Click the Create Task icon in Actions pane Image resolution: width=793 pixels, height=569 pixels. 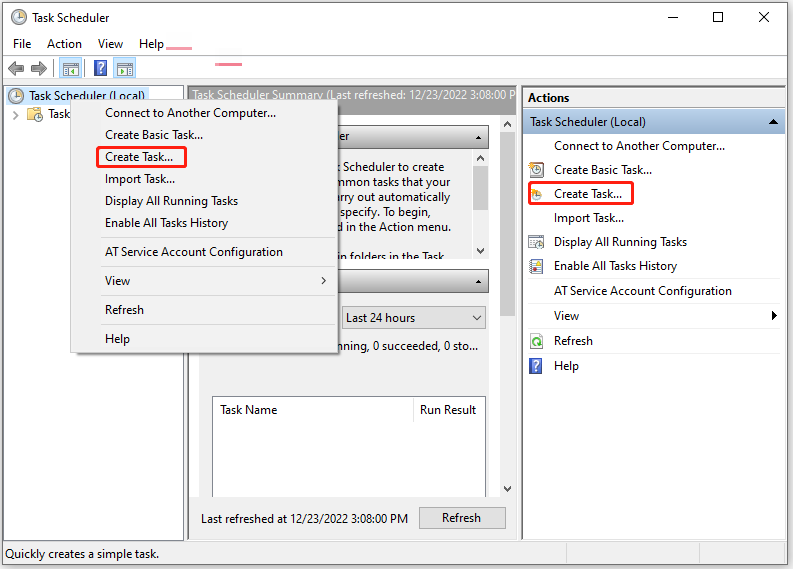tap(536, 194)
